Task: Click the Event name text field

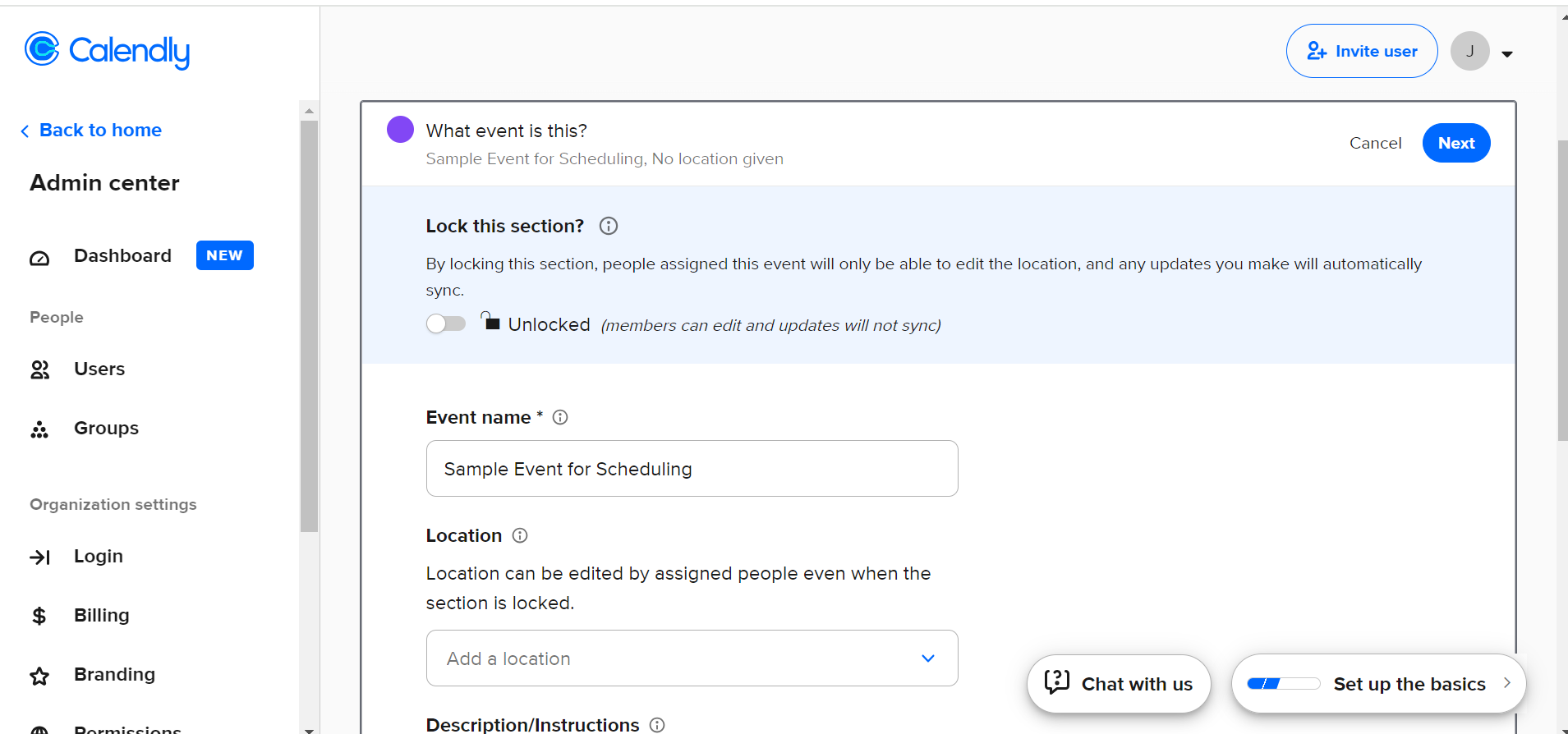Action: [x=692, y=469]
